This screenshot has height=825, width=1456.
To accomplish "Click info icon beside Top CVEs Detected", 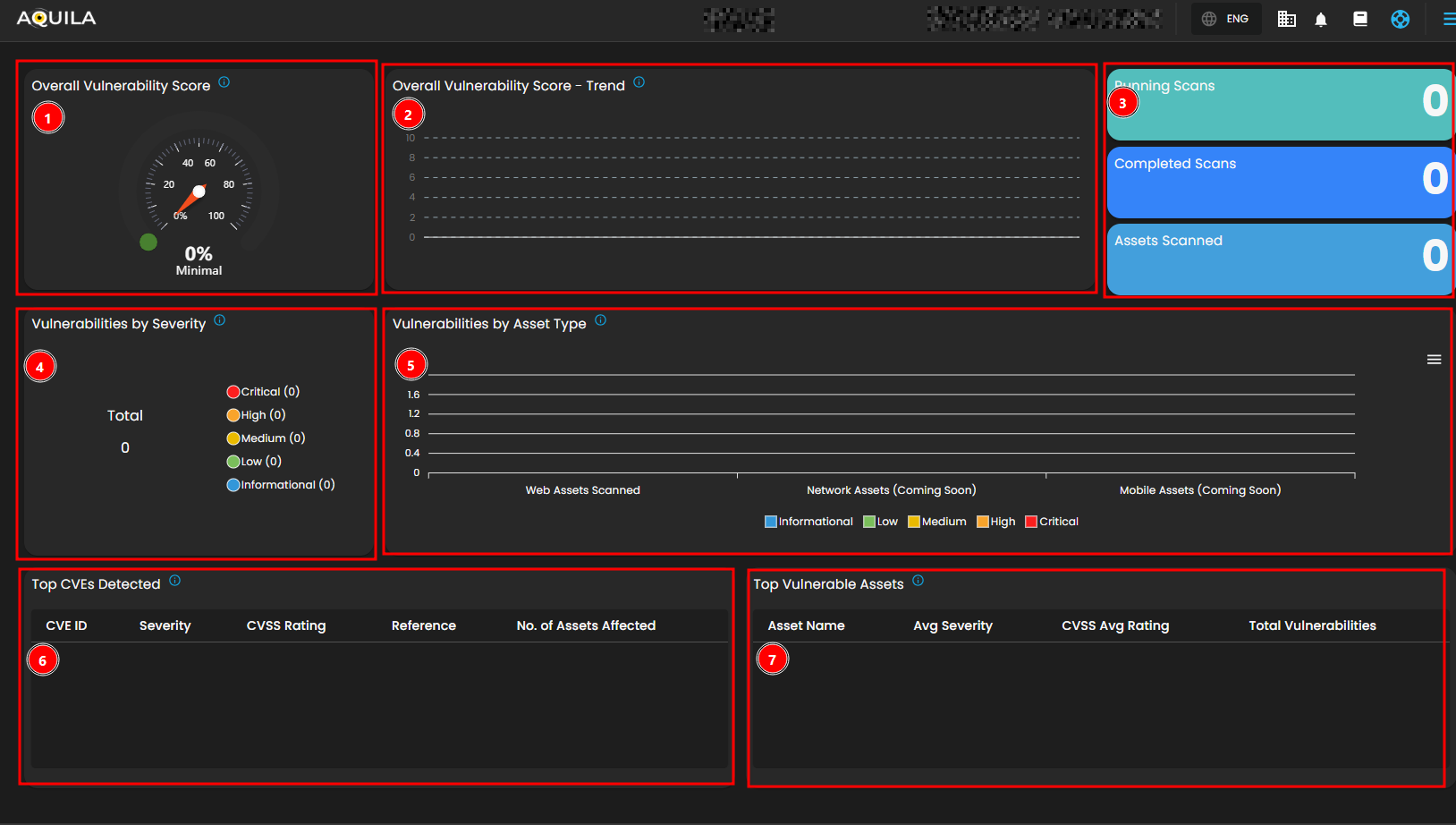I will click(175, 581).
